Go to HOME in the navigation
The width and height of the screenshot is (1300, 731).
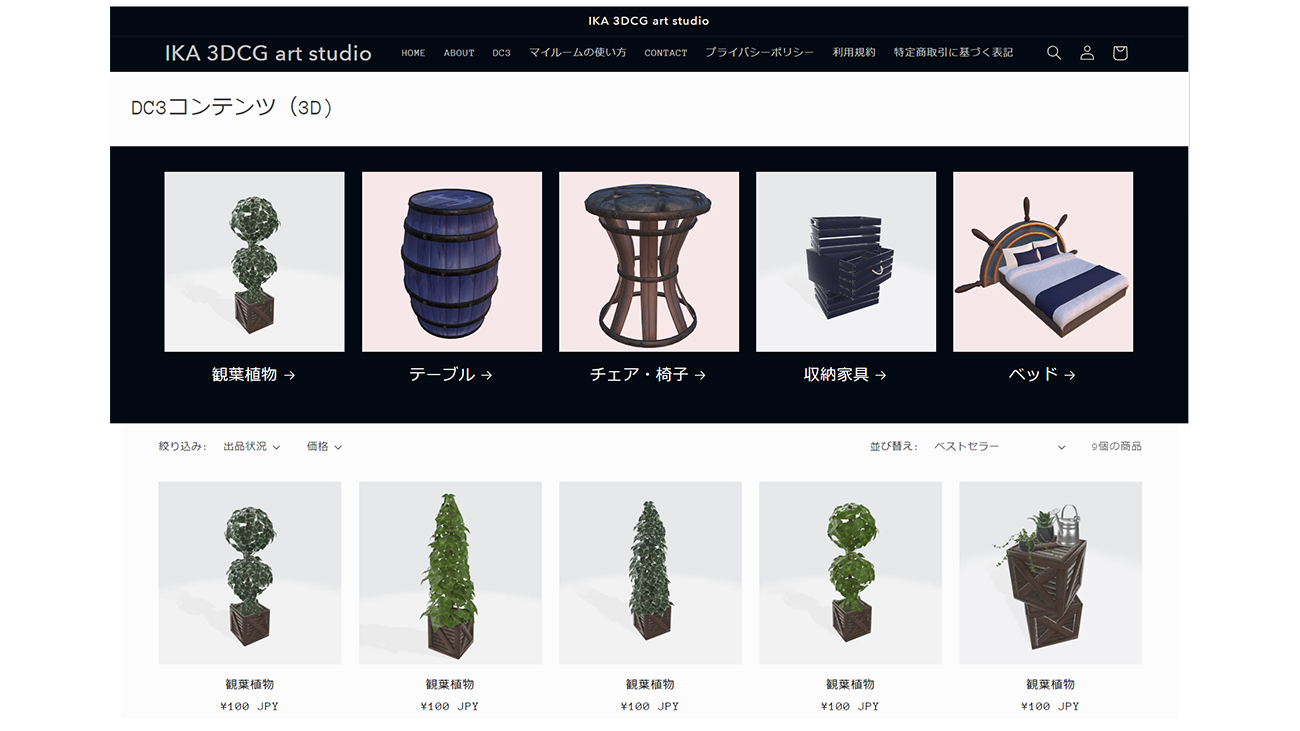pos(413,53)
